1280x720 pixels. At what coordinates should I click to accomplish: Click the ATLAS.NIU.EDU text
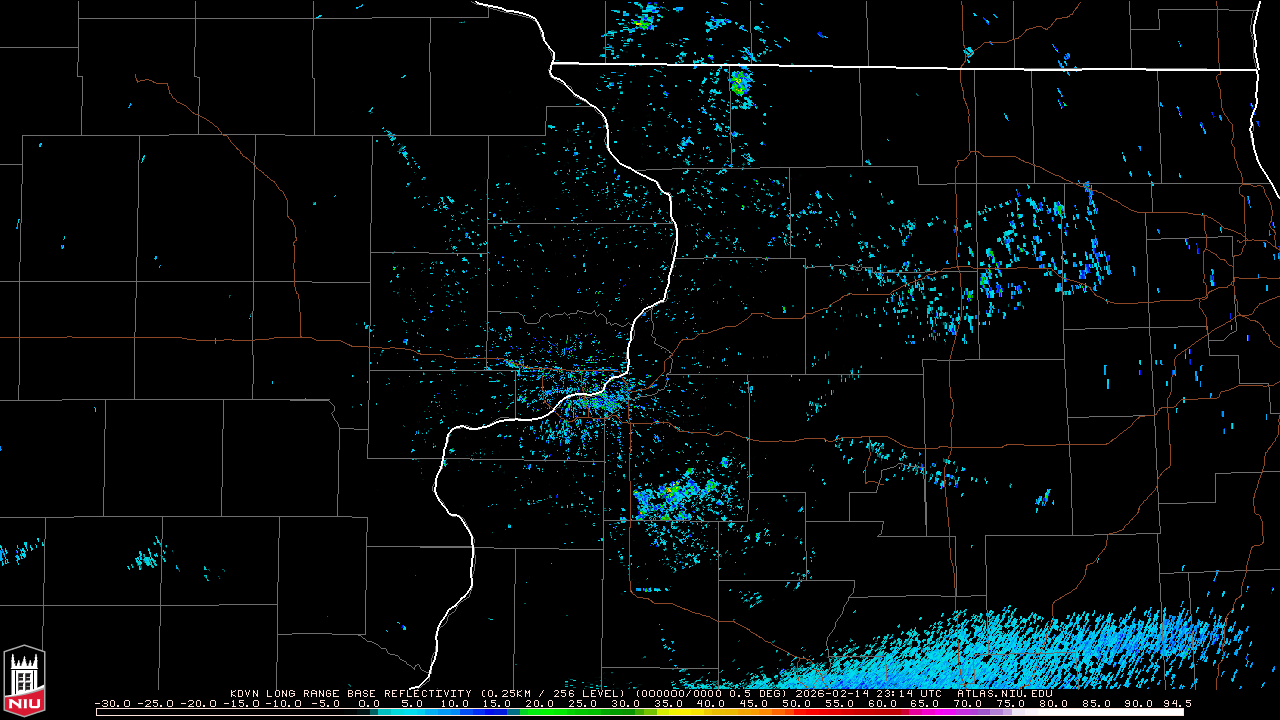[x=1005, y=693]
